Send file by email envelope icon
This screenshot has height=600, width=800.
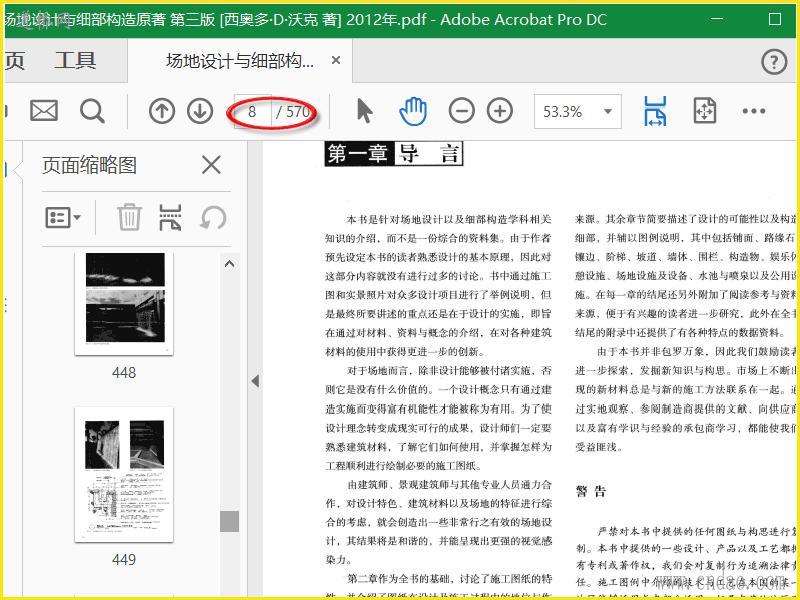tap(44, 111)
